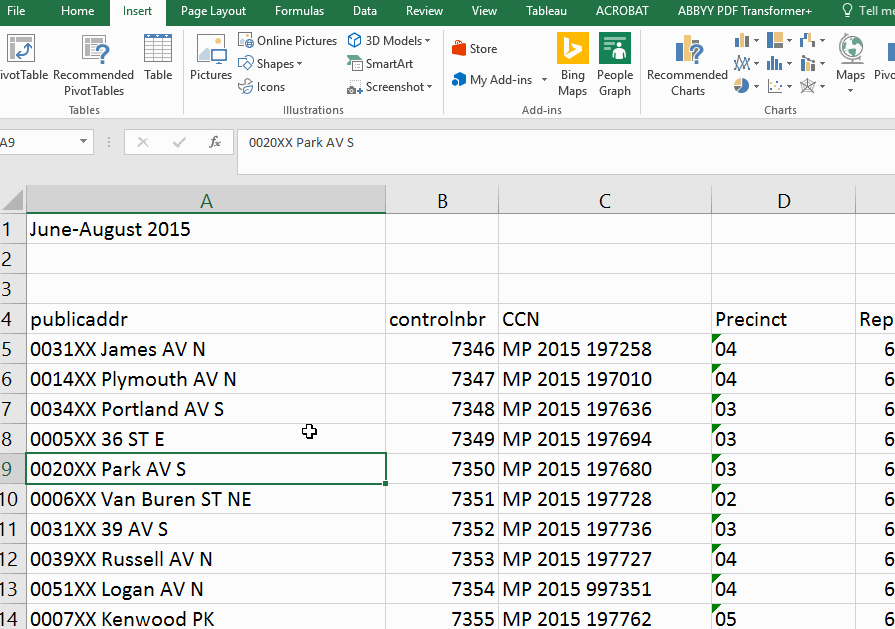Expand the Maps dropdown

point(850,91)
